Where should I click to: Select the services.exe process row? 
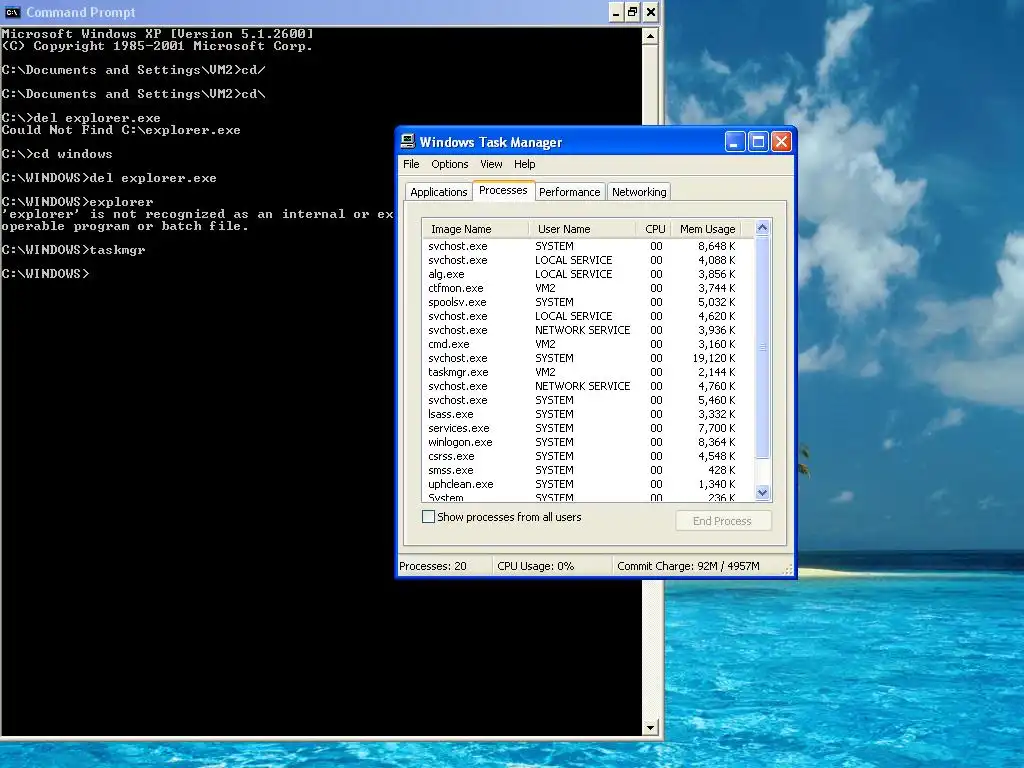point(588,428)
